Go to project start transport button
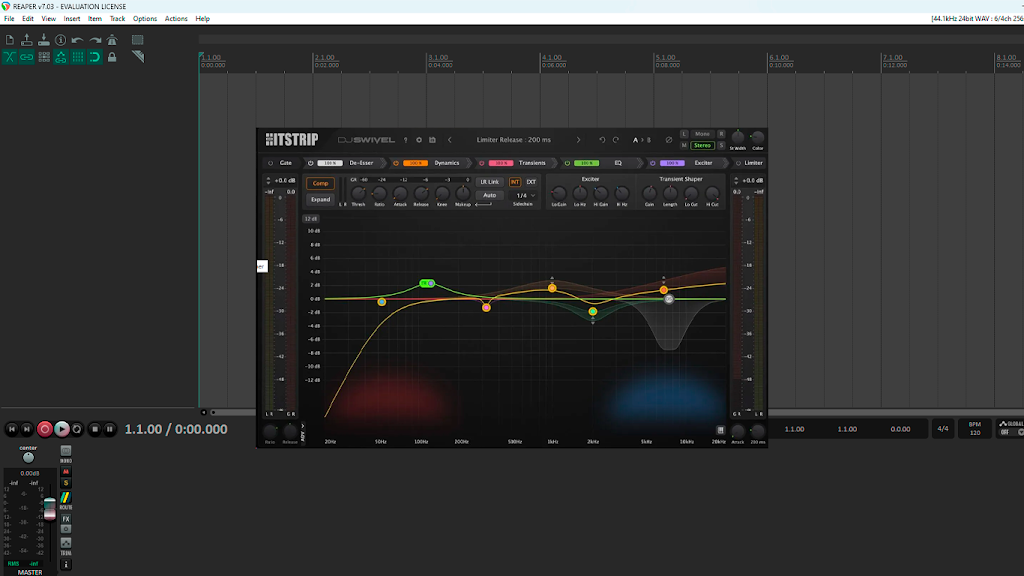The height and width of the screenshot is (576, 1024). (12, 429)
